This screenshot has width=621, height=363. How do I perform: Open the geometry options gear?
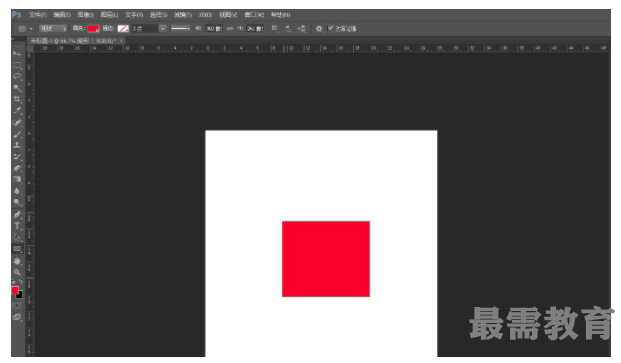click(319, 29)
